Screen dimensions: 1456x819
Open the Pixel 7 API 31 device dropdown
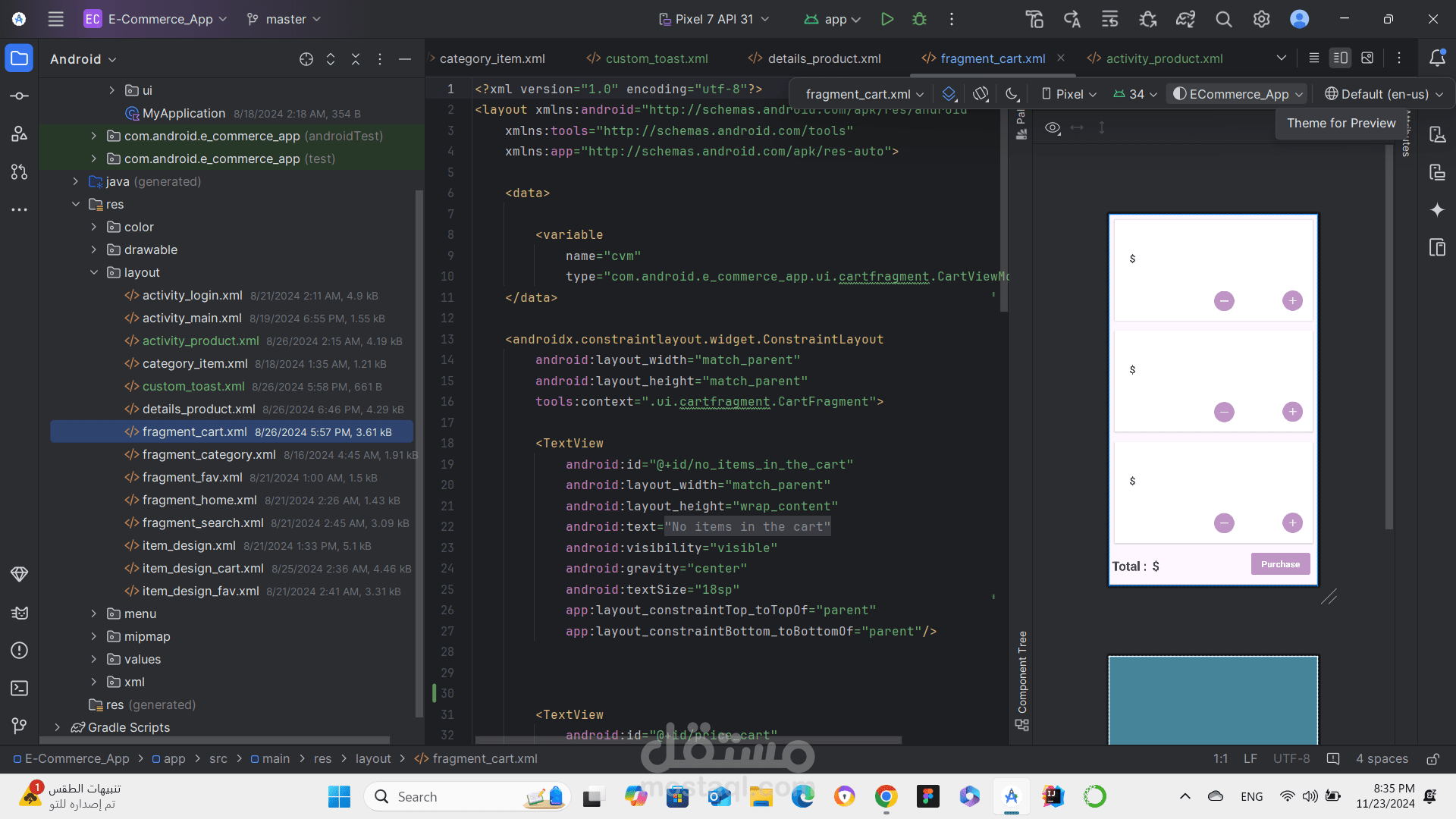(x=714, y=19)
